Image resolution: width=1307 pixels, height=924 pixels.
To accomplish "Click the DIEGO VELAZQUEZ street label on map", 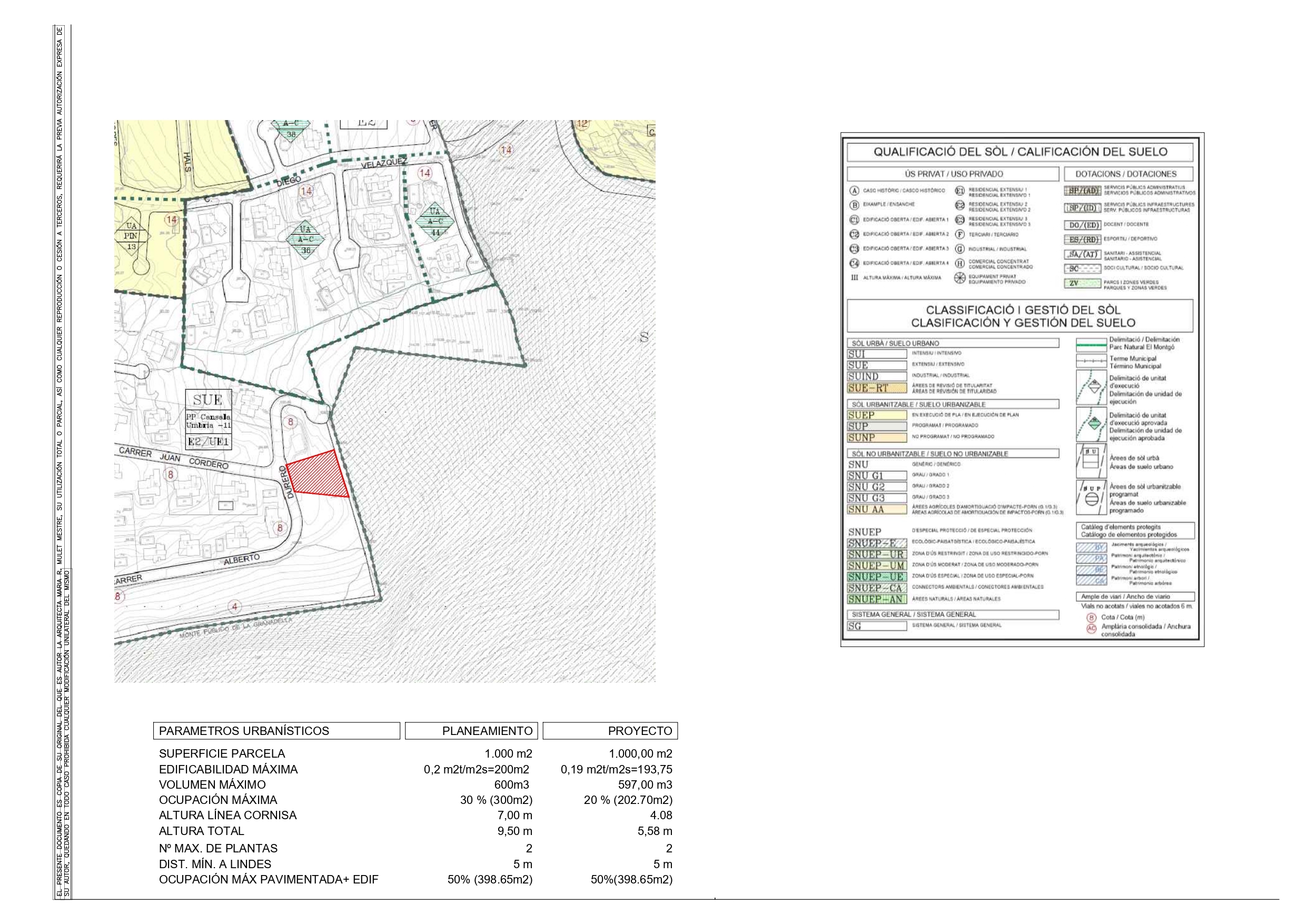I will pyautogui.click(x=342, y=173).
